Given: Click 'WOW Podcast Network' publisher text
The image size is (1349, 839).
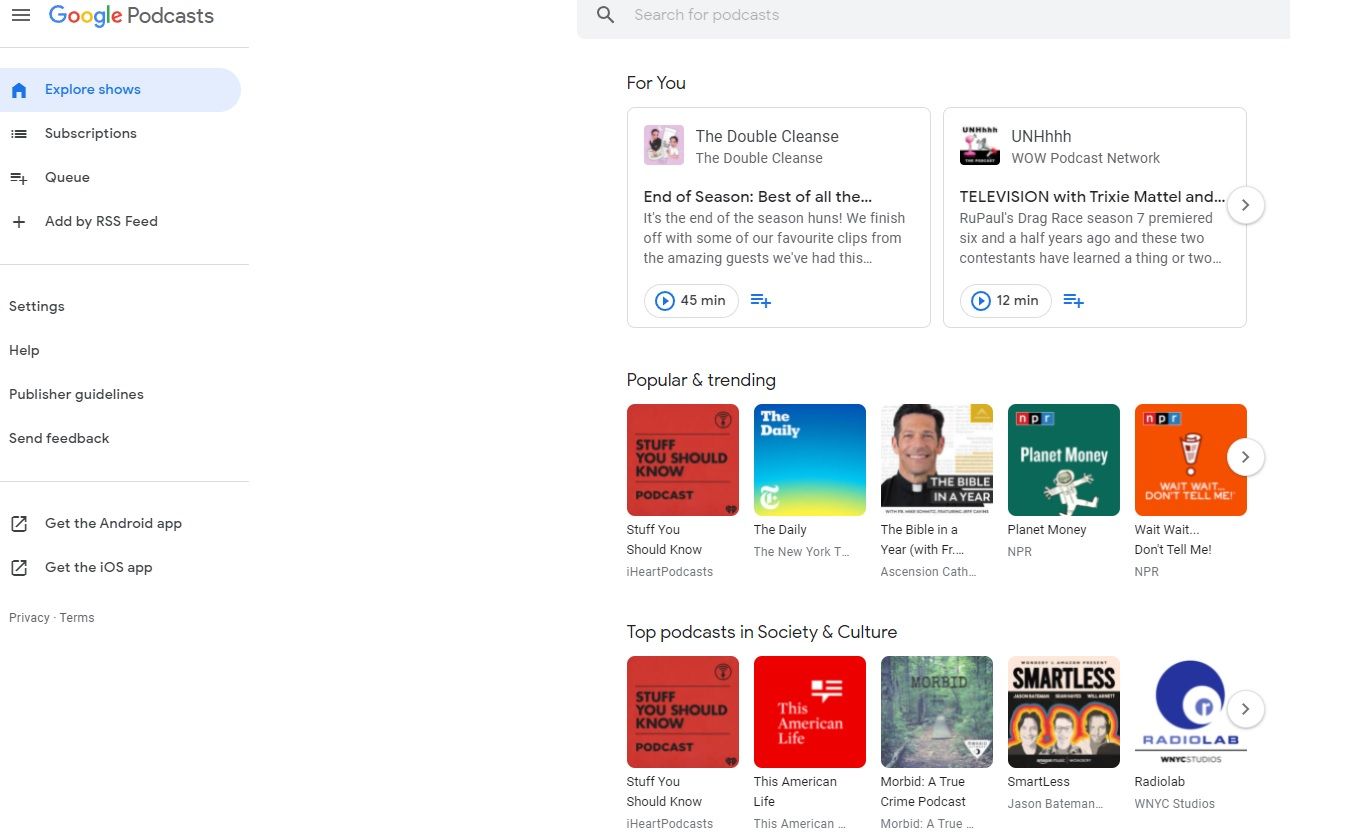Looking at the screenshot, I should [1086, 158].
